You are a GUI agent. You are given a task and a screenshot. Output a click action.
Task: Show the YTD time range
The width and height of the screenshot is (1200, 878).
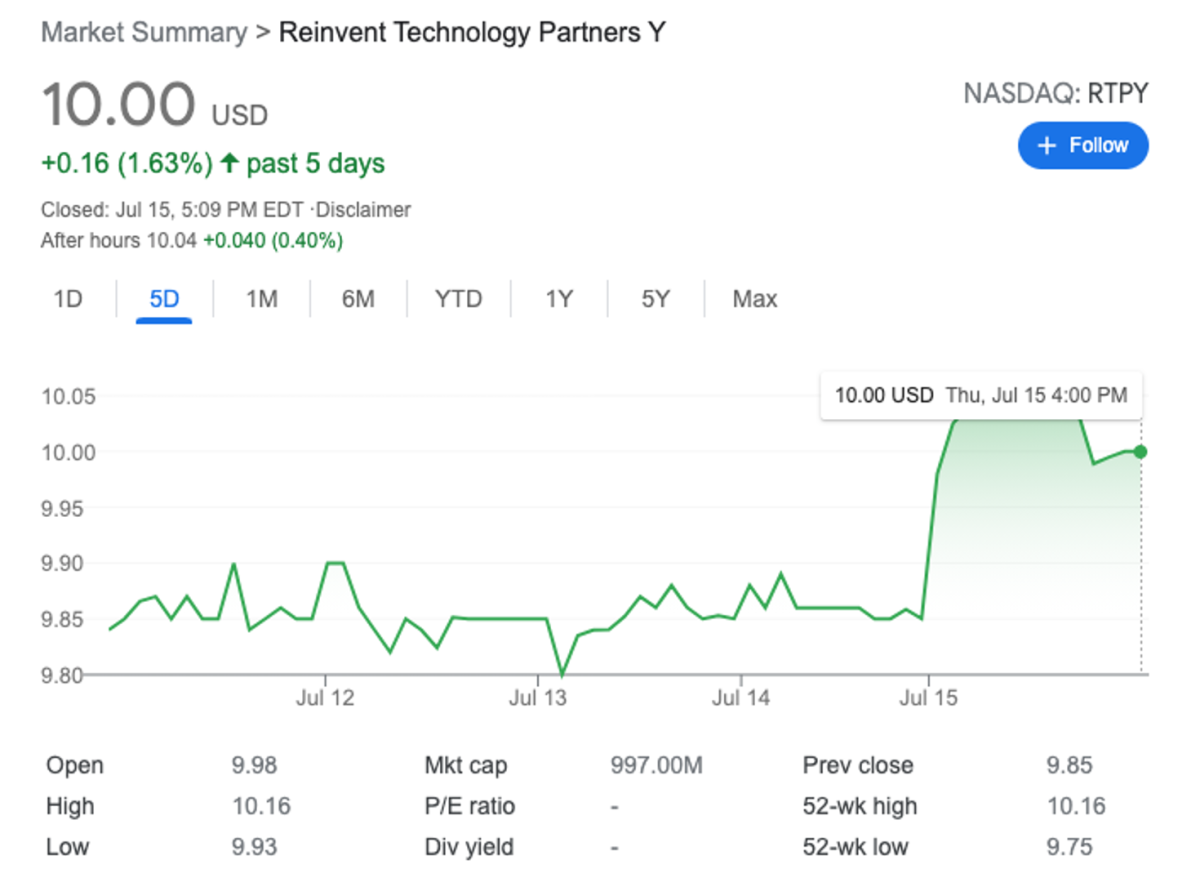458,299
